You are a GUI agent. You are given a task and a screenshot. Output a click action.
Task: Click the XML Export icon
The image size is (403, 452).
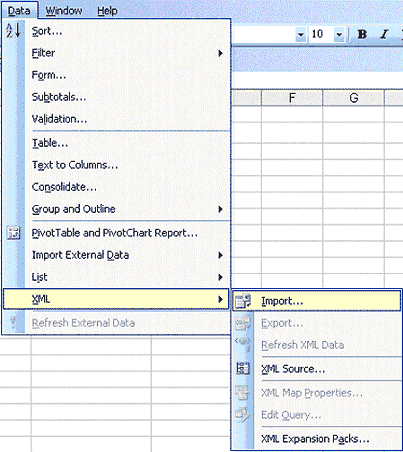coord(243,323)
